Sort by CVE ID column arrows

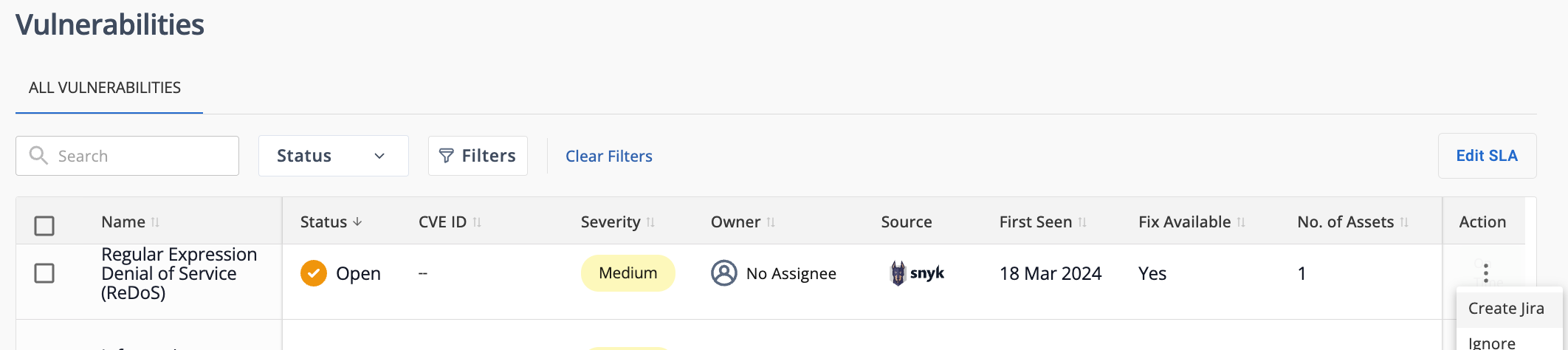pyautogui.click(x=477, y=222)
